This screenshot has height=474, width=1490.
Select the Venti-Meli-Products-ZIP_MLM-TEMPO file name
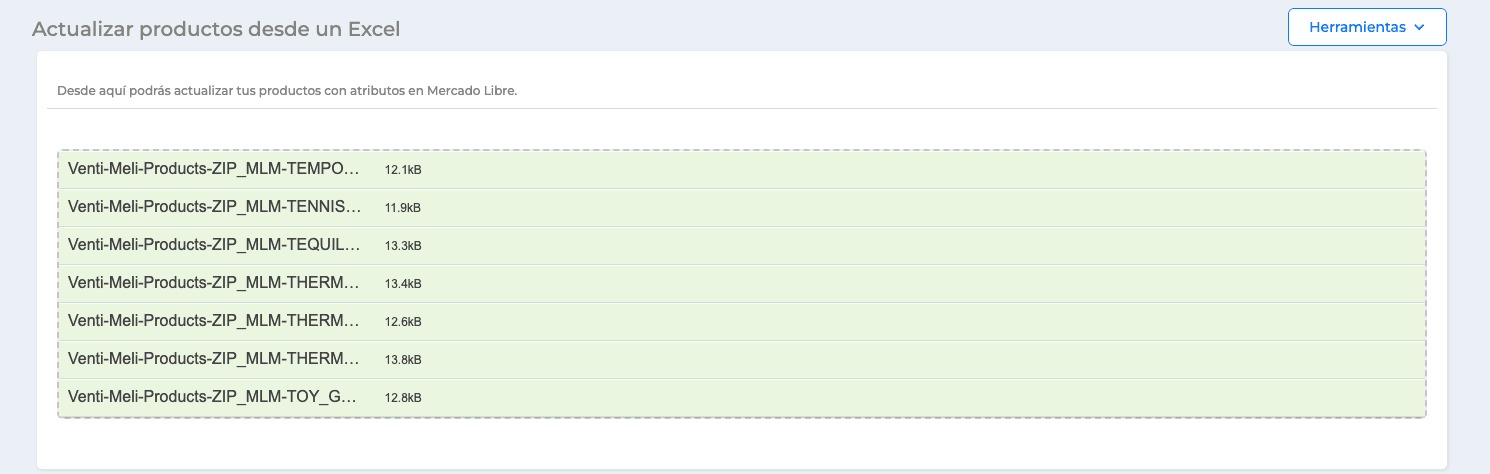tap(213, 169)
